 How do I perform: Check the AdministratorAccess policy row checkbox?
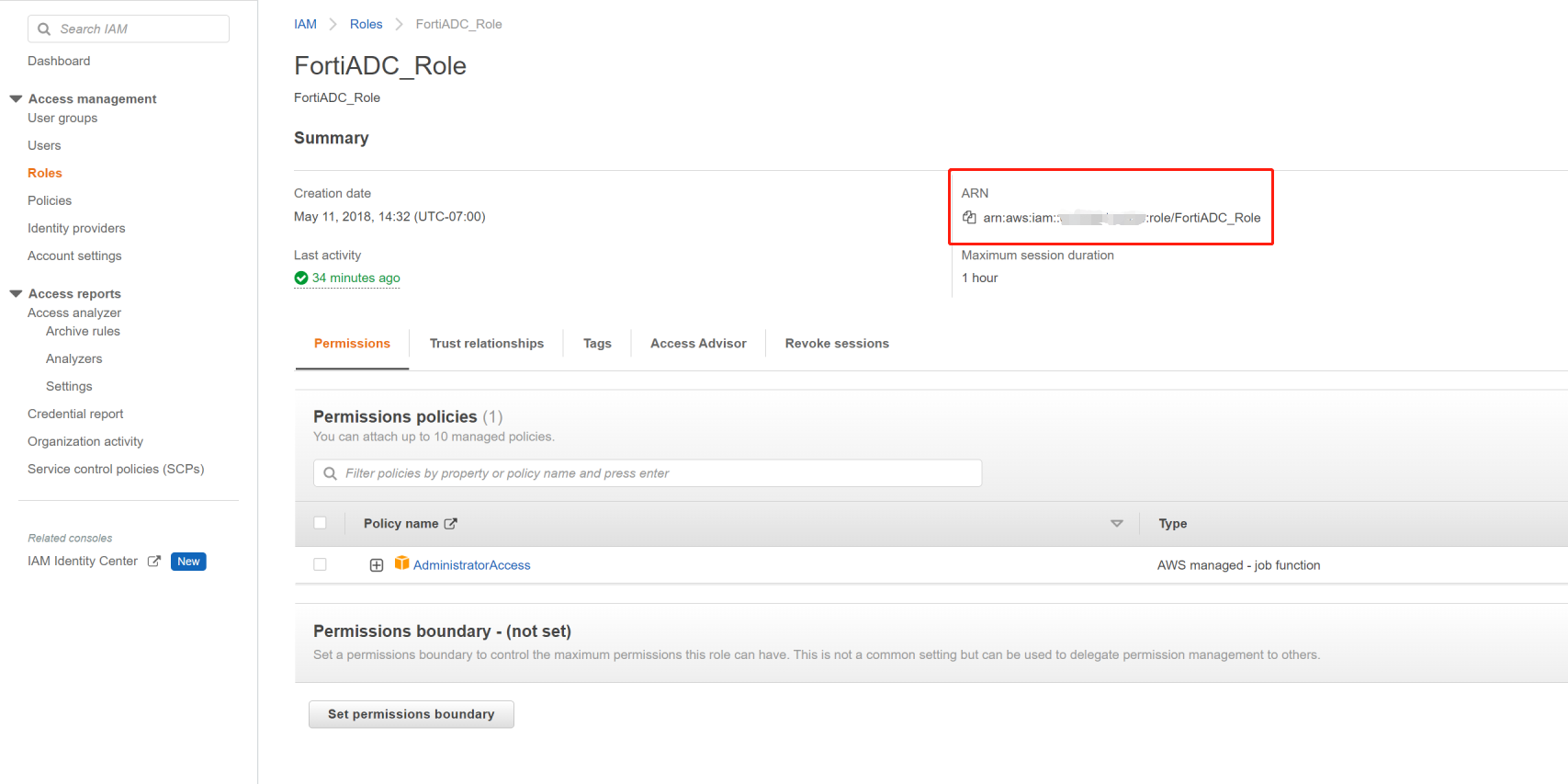coord(320,564)
